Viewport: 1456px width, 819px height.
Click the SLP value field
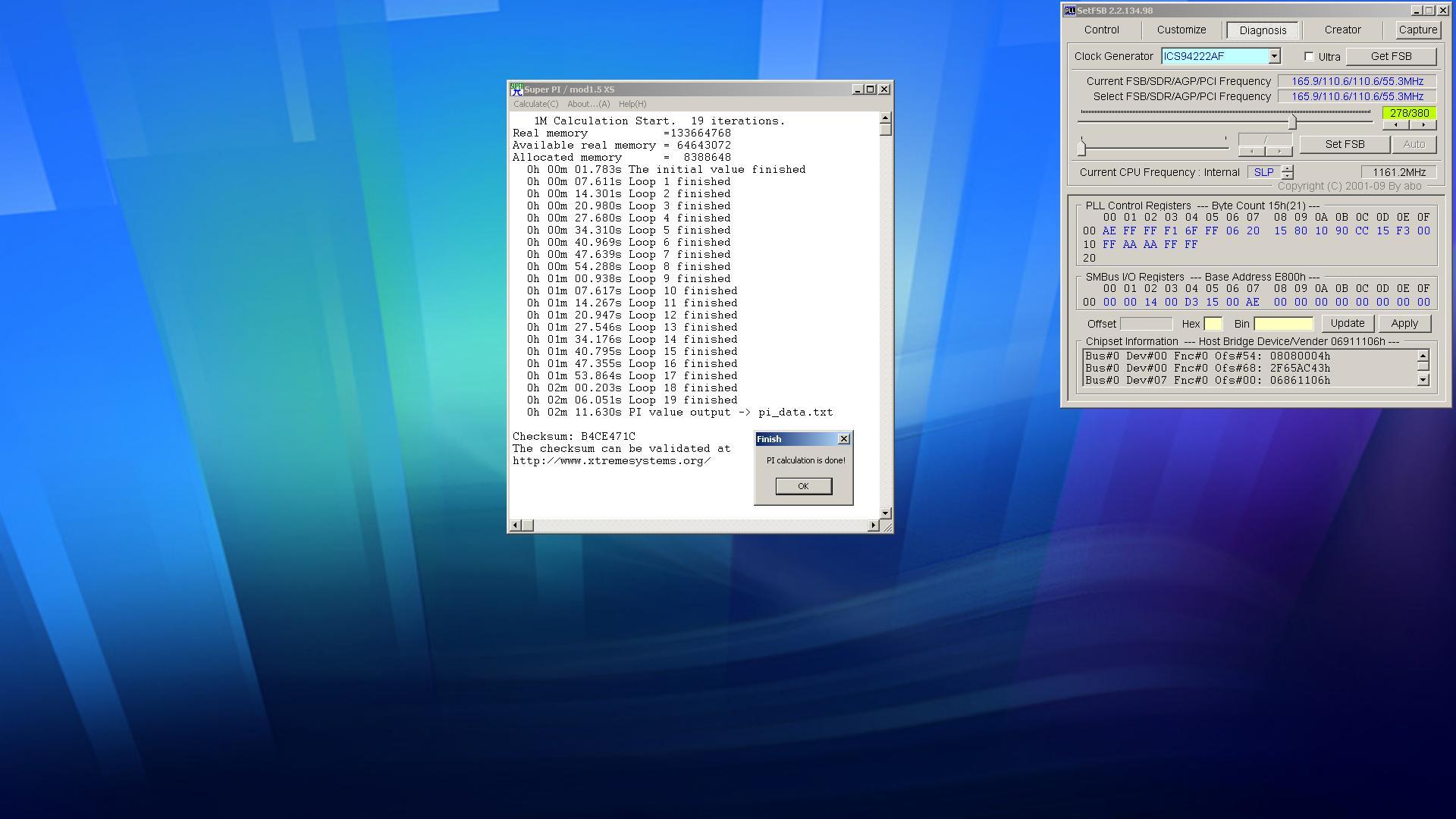1264,172
